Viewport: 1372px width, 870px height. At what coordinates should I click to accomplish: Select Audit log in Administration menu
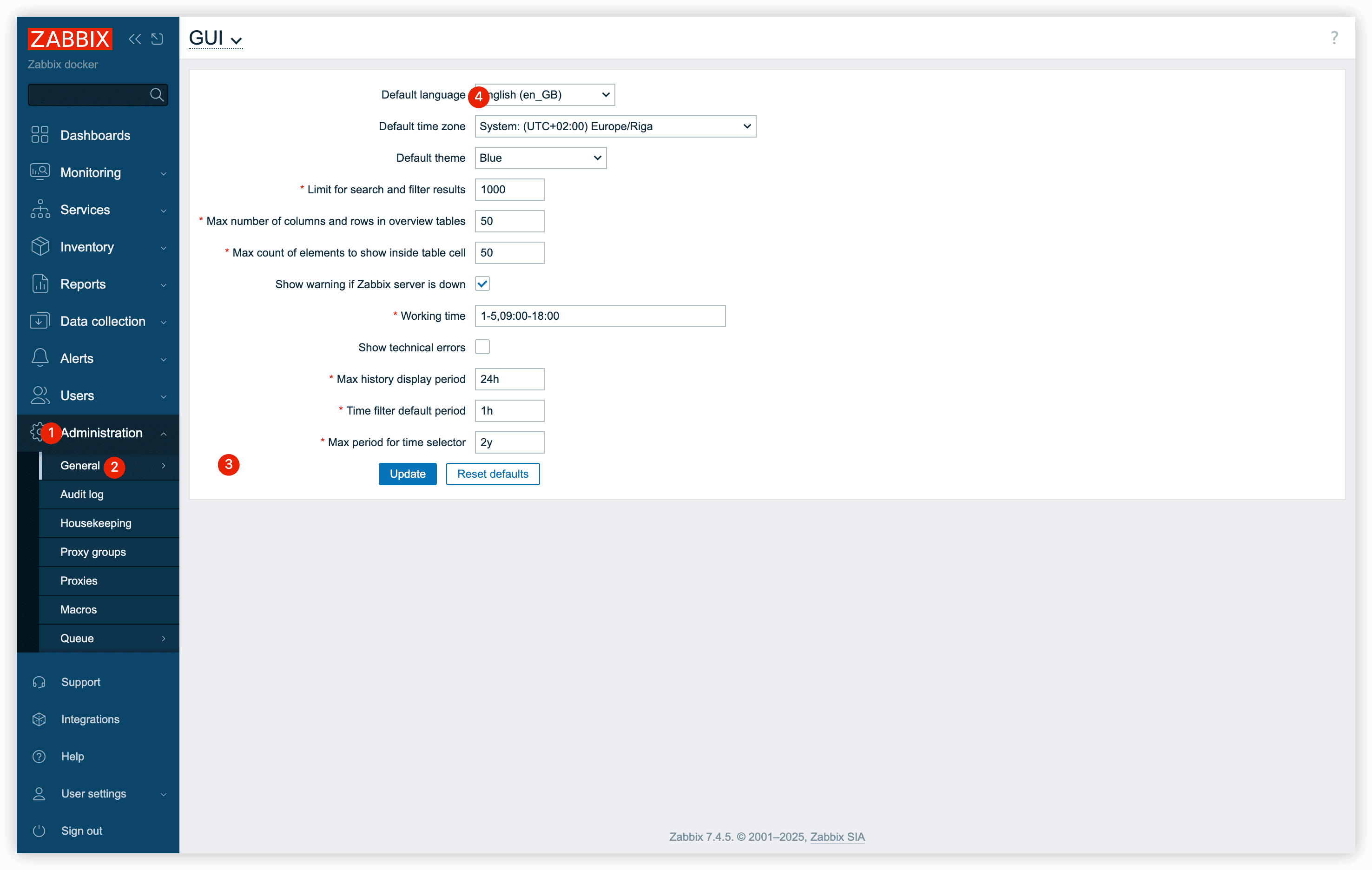click(x=82, y=494)
